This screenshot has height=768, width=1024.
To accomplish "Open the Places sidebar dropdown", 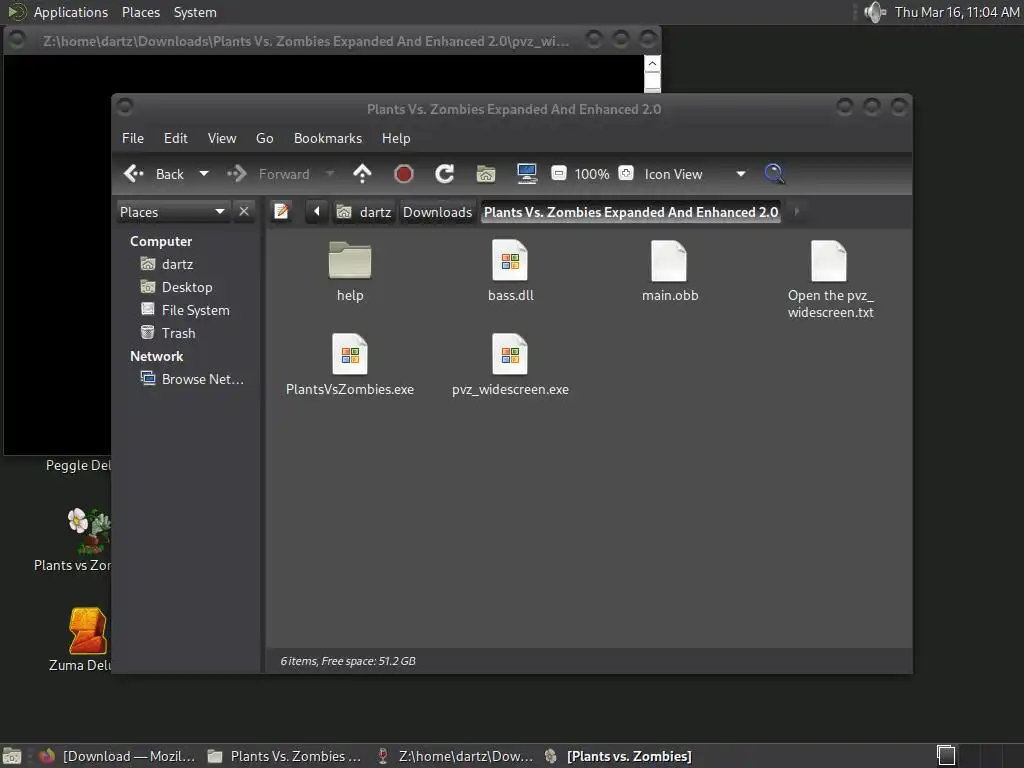I will (x=173, y=212).
